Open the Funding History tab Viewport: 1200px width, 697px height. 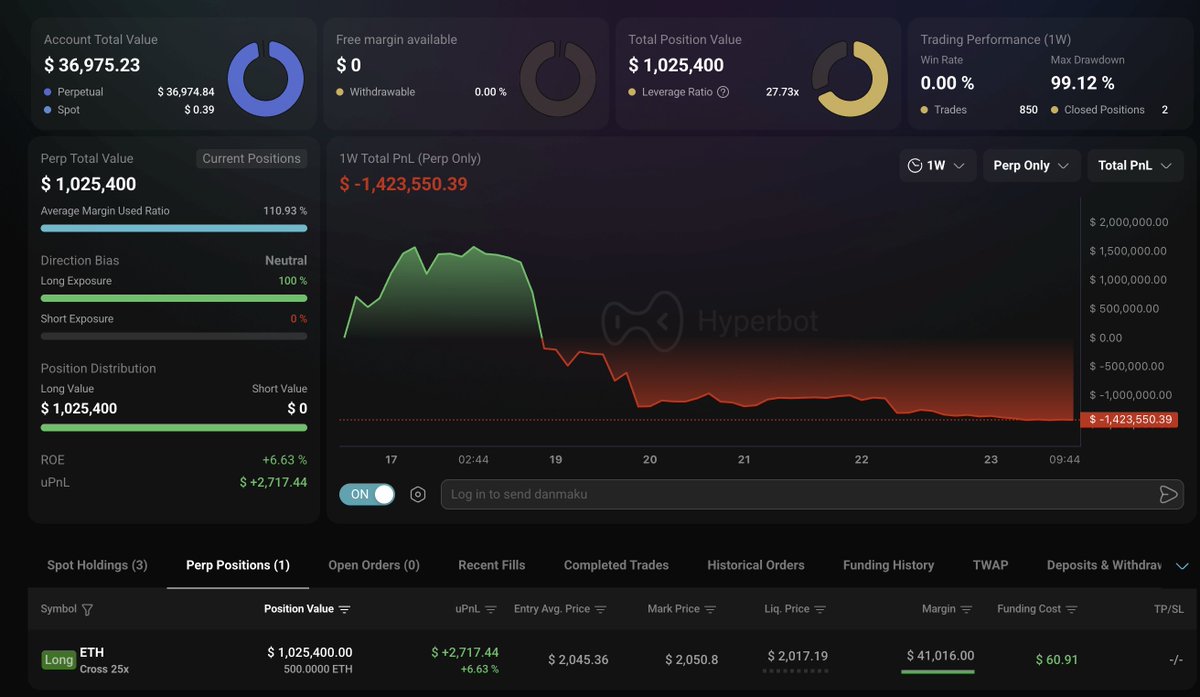click(x=888, y=564)
